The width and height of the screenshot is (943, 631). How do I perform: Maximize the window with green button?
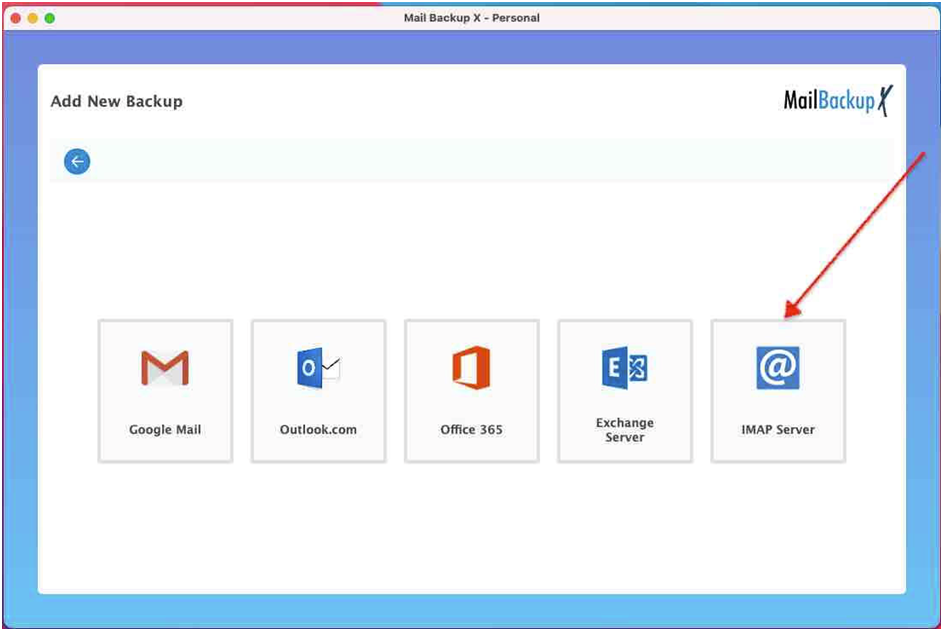point(49,18)
